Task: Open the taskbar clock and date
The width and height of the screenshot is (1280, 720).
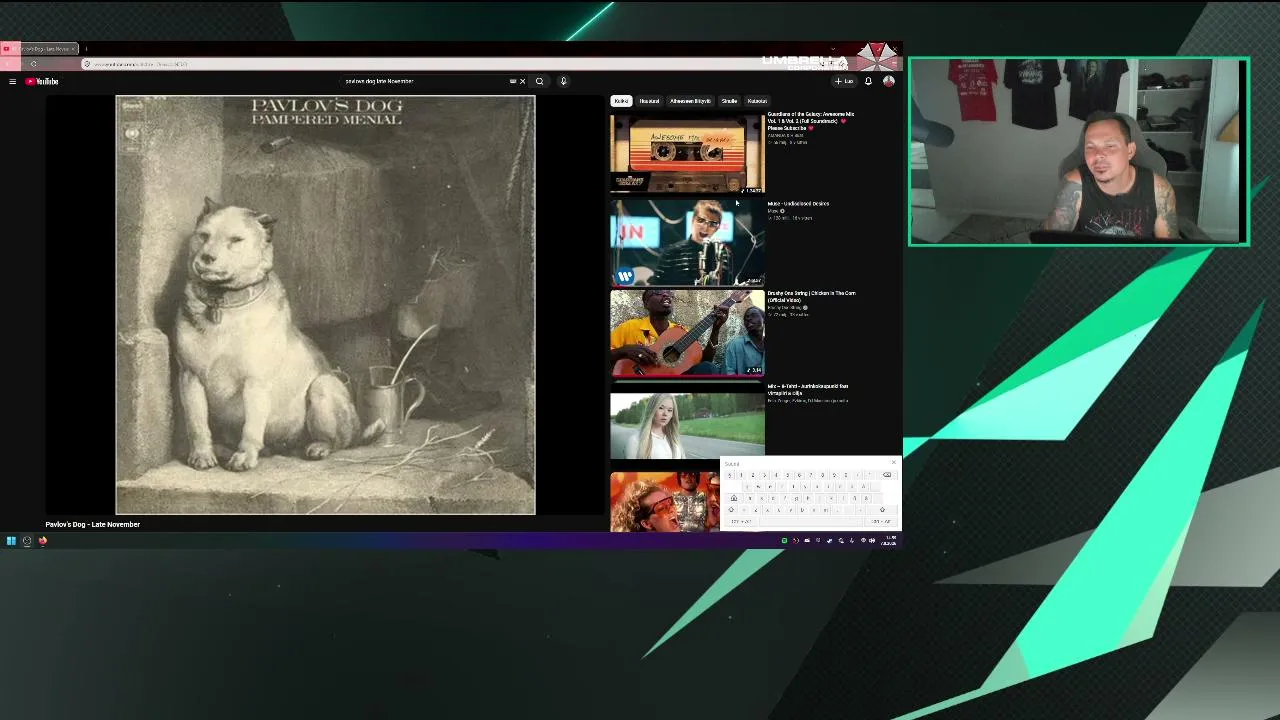Action: click(888, 541)
